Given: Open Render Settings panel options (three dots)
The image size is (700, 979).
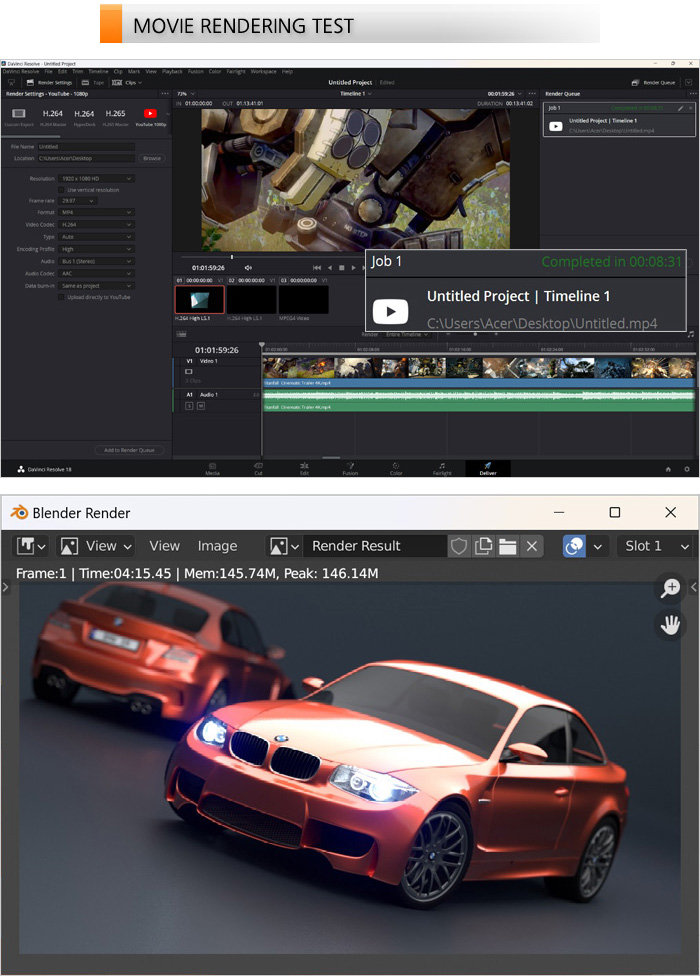Looking at the screenshot, I should pyautogui.click(x=165, y=94).
